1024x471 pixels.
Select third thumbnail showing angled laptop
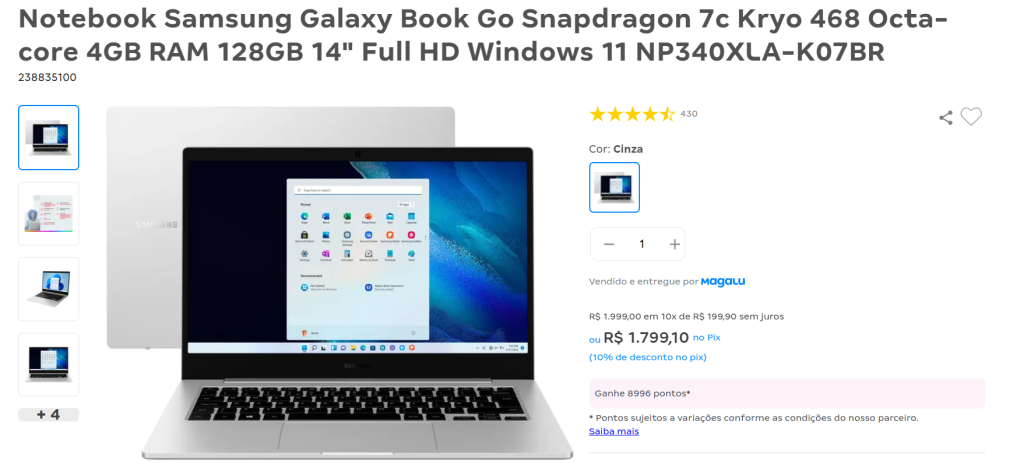(x=49, y=289)
